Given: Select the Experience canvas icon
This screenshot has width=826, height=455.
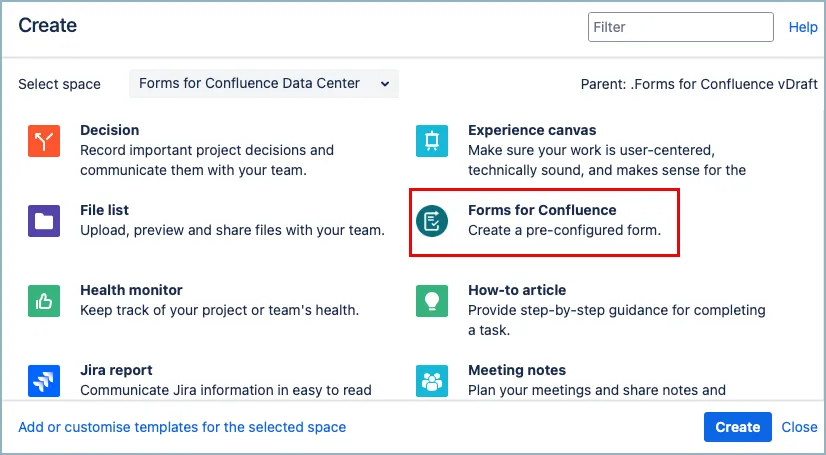Looking at the screenshot, I should [432, 141].
